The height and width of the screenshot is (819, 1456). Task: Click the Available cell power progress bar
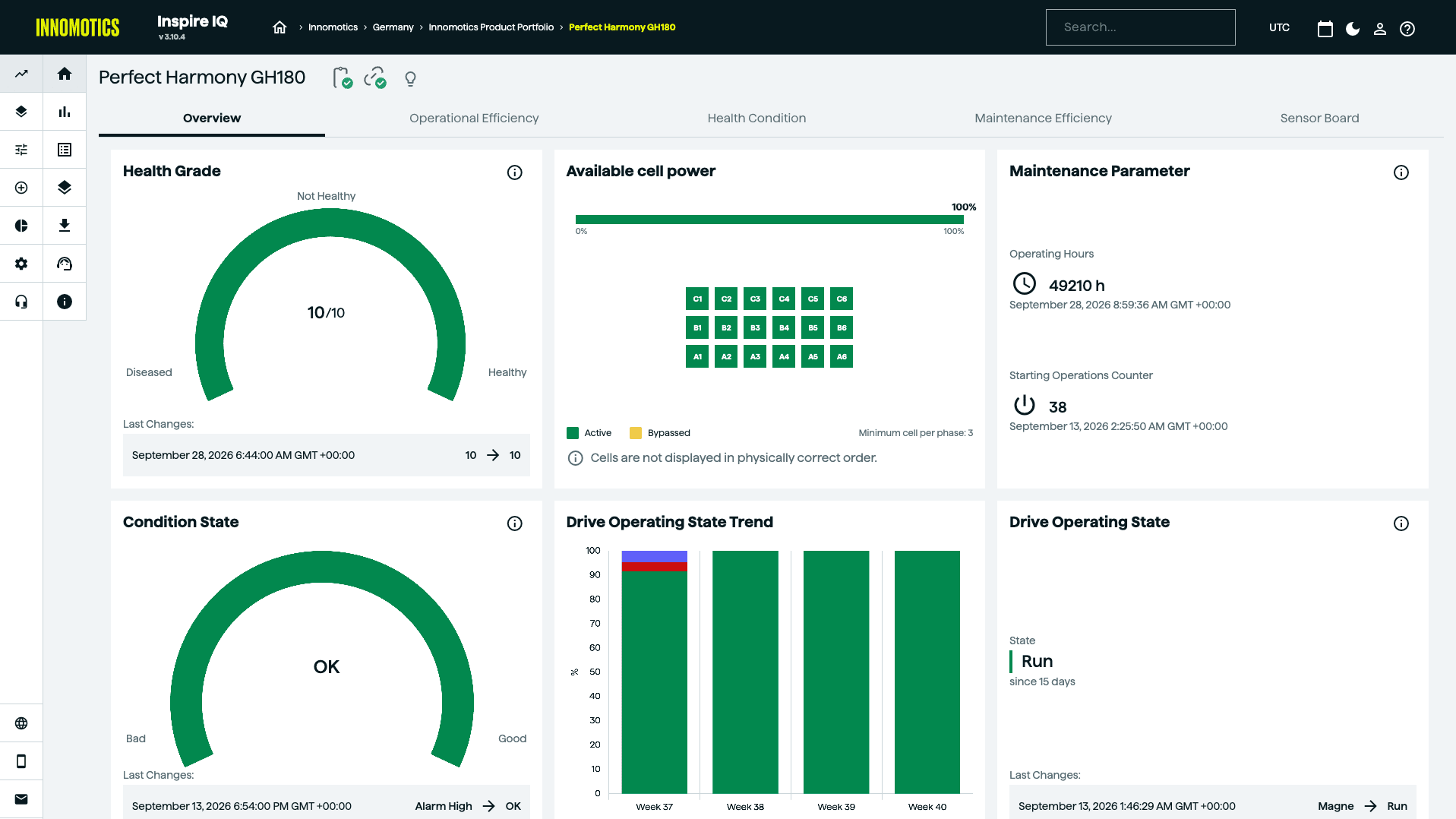[x=769, y=220]
